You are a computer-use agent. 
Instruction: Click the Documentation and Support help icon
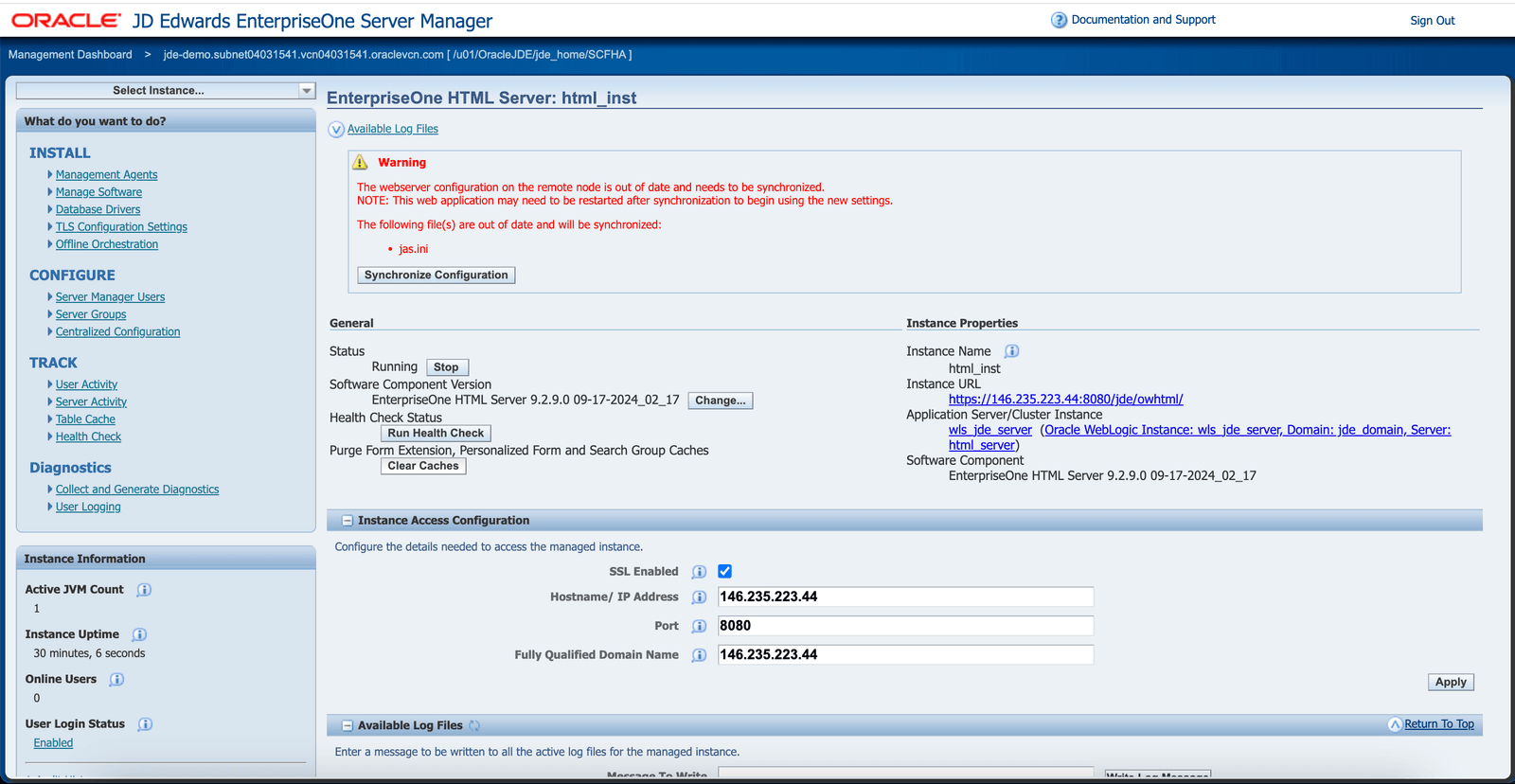(x=1059, y=20)
